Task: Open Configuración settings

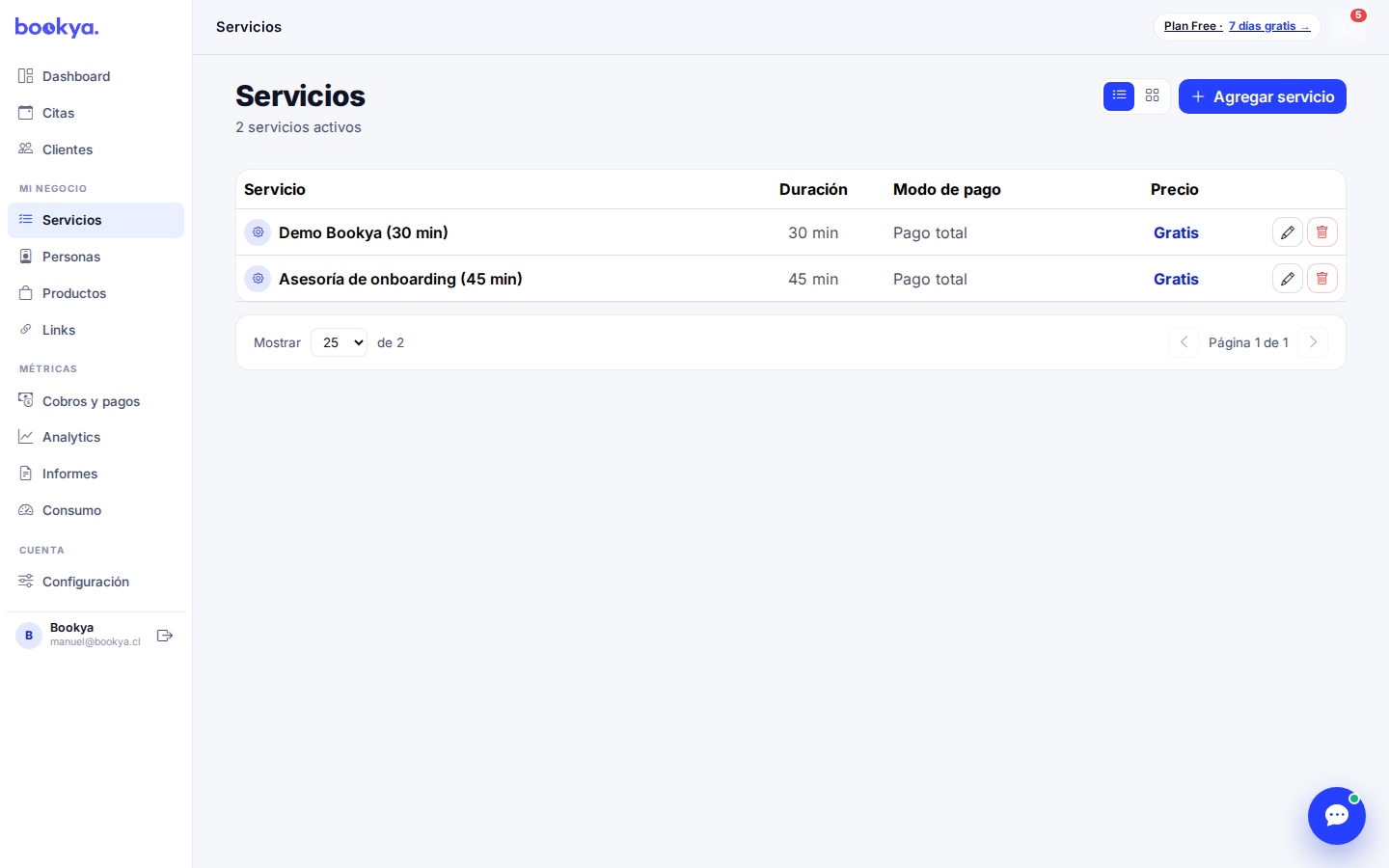Action: click(95, 582)
